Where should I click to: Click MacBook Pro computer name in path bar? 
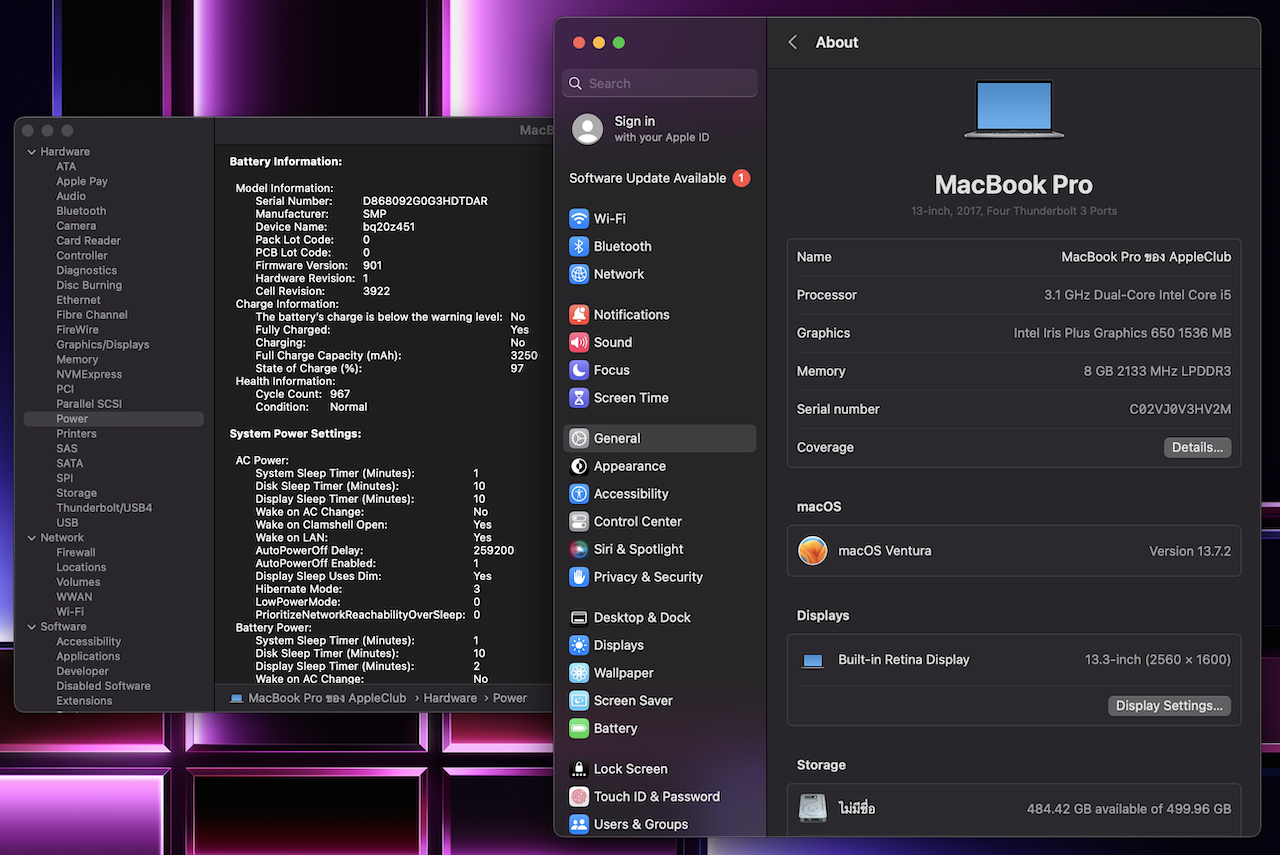327,698
